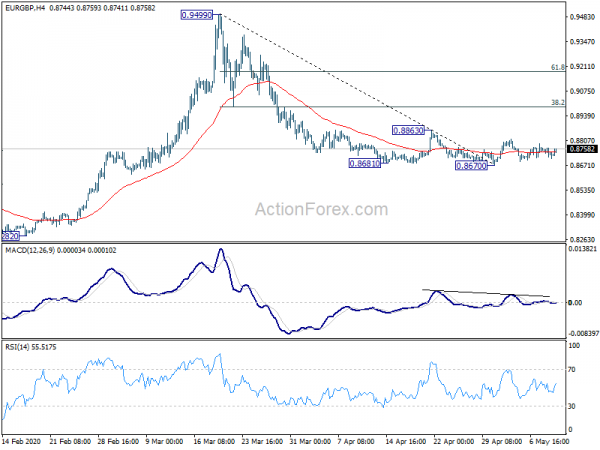The image size is (600, 450).
Task: Click the 38.2 Fibonacci level label
Action: [558, 102]
